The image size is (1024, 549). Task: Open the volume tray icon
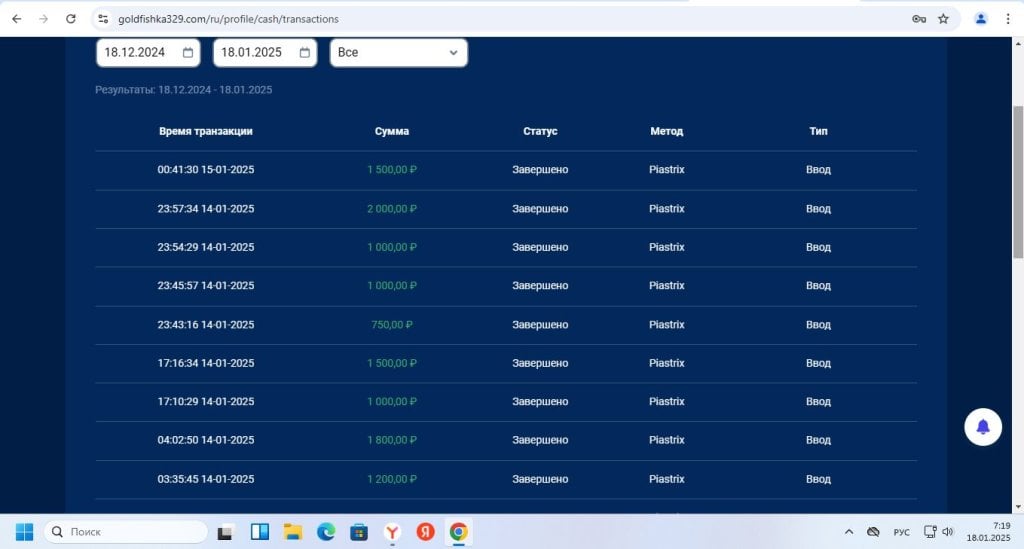pyautogui.click(x=948, y=532)
